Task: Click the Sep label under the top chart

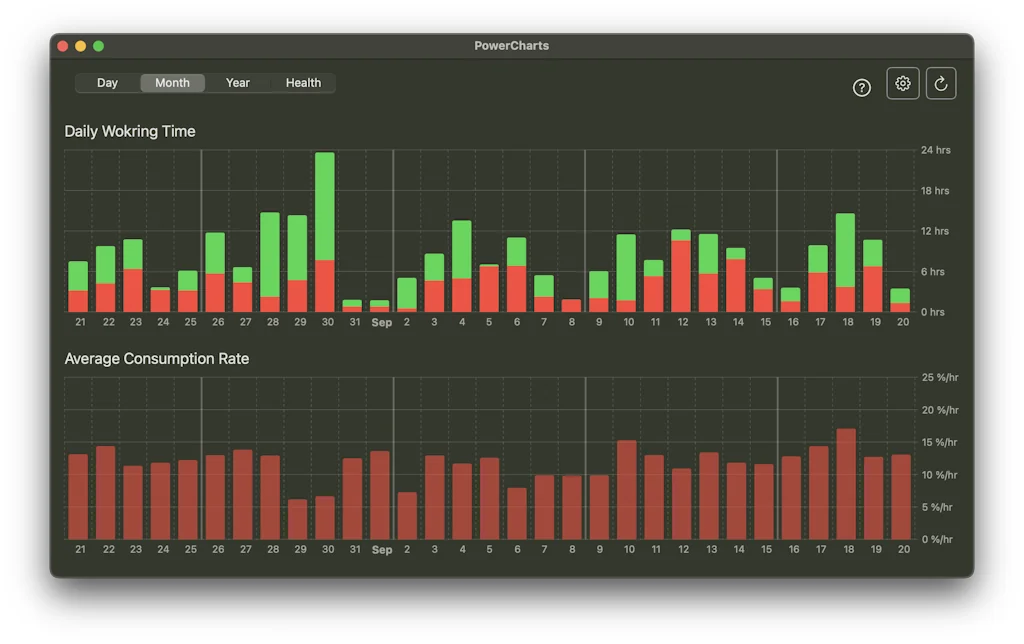Action: tap(381, 323)
